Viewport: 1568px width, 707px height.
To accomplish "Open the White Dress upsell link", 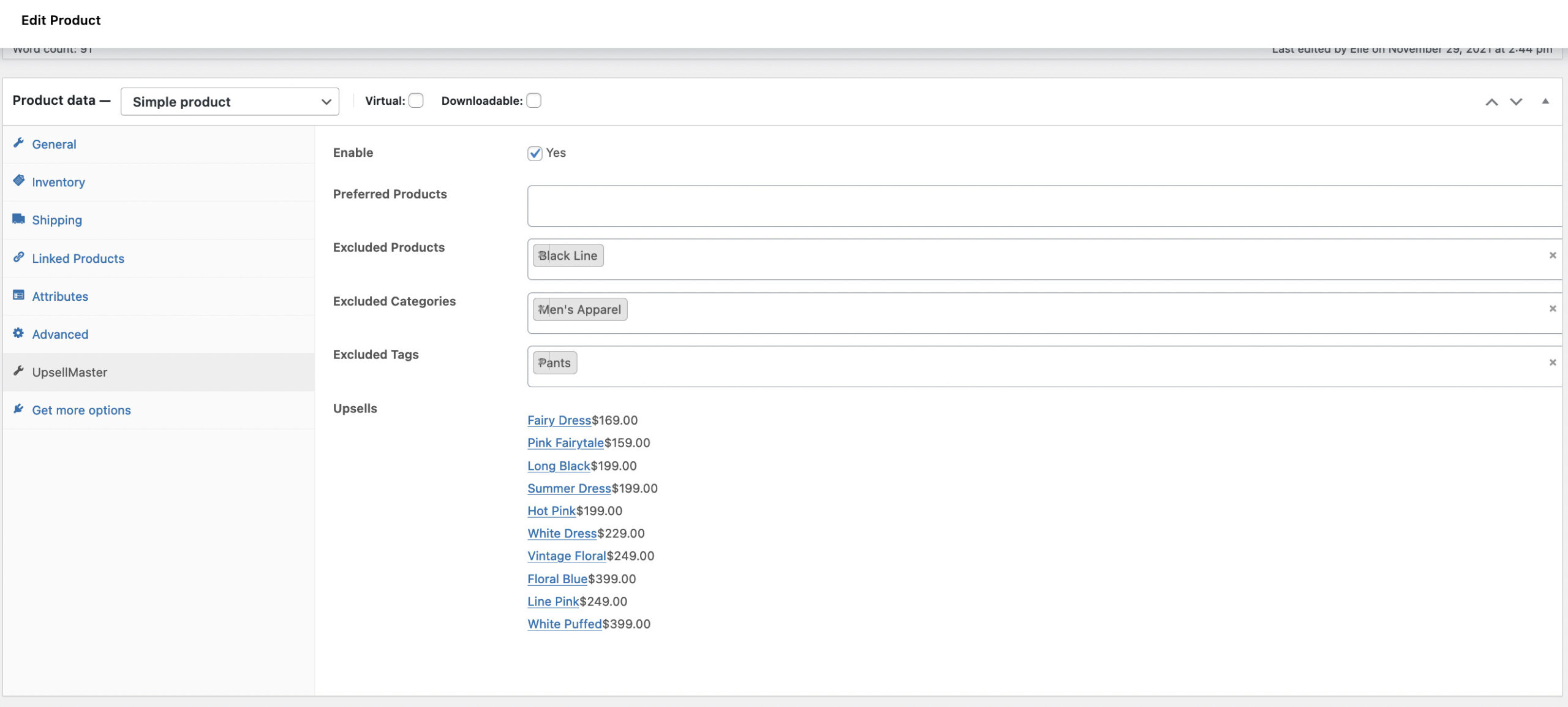I will coord(562,534).
